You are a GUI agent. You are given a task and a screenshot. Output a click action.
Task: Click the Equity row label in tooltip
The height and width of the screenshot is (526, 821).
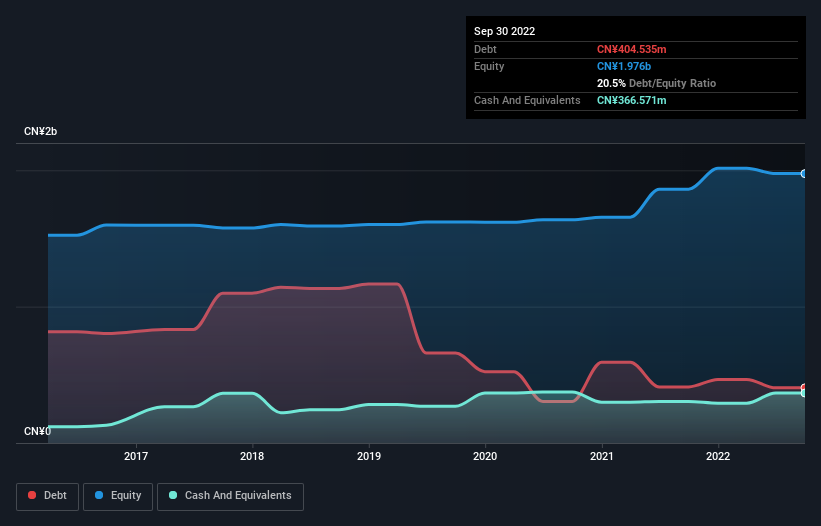point(489,66)
